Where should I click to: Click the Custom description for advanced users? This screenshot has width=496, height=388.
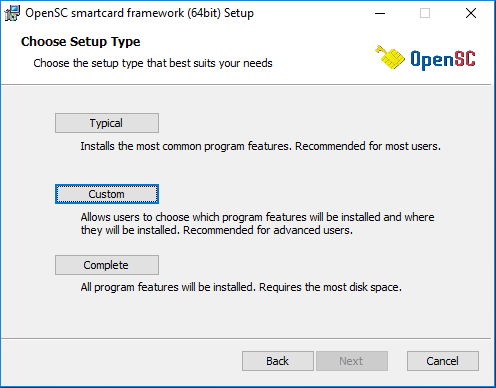click(257, 223)
